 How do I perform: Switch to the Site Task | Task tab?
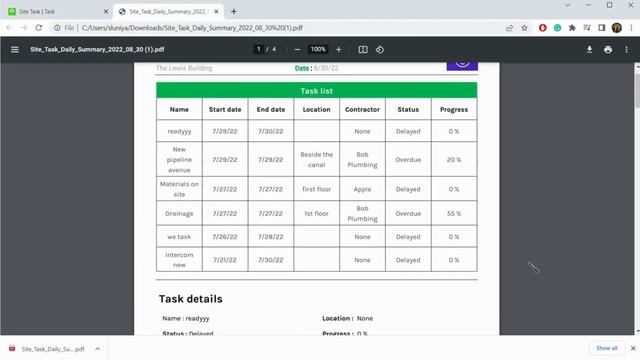pyautogui.click(x=56, y=11)
